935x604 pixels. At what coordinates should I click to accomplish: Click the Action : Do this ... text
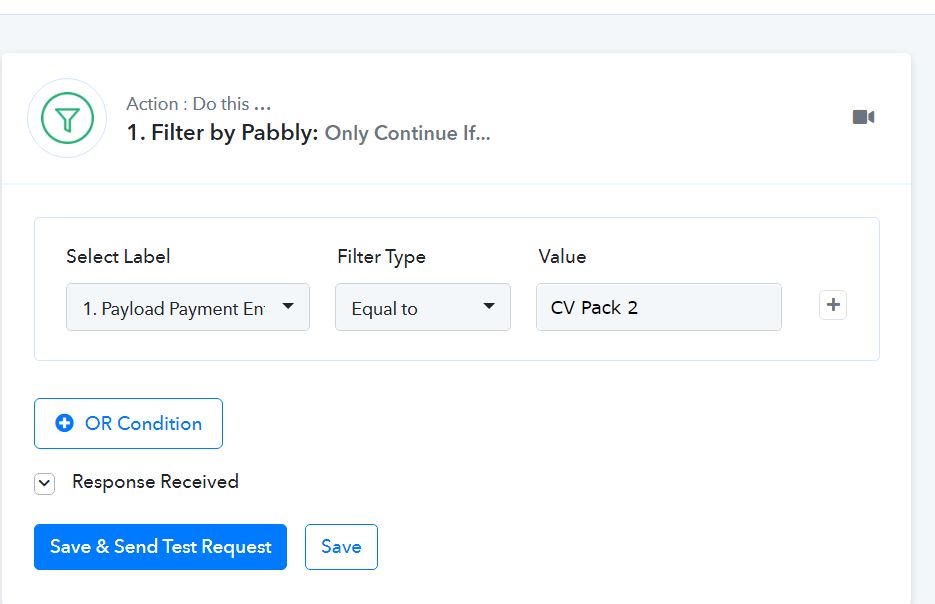pyautogui.click(x=199, y=104)
